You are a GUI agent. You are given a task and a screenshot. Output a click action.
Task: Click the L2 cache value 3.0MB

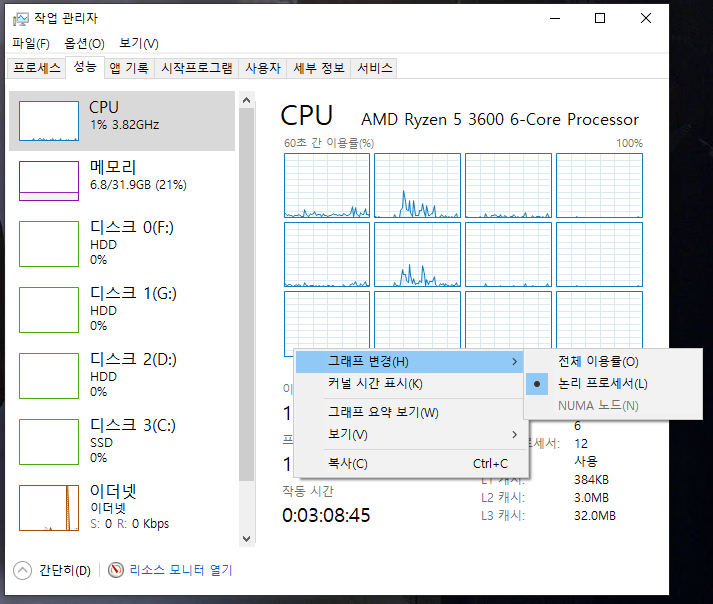591,498
